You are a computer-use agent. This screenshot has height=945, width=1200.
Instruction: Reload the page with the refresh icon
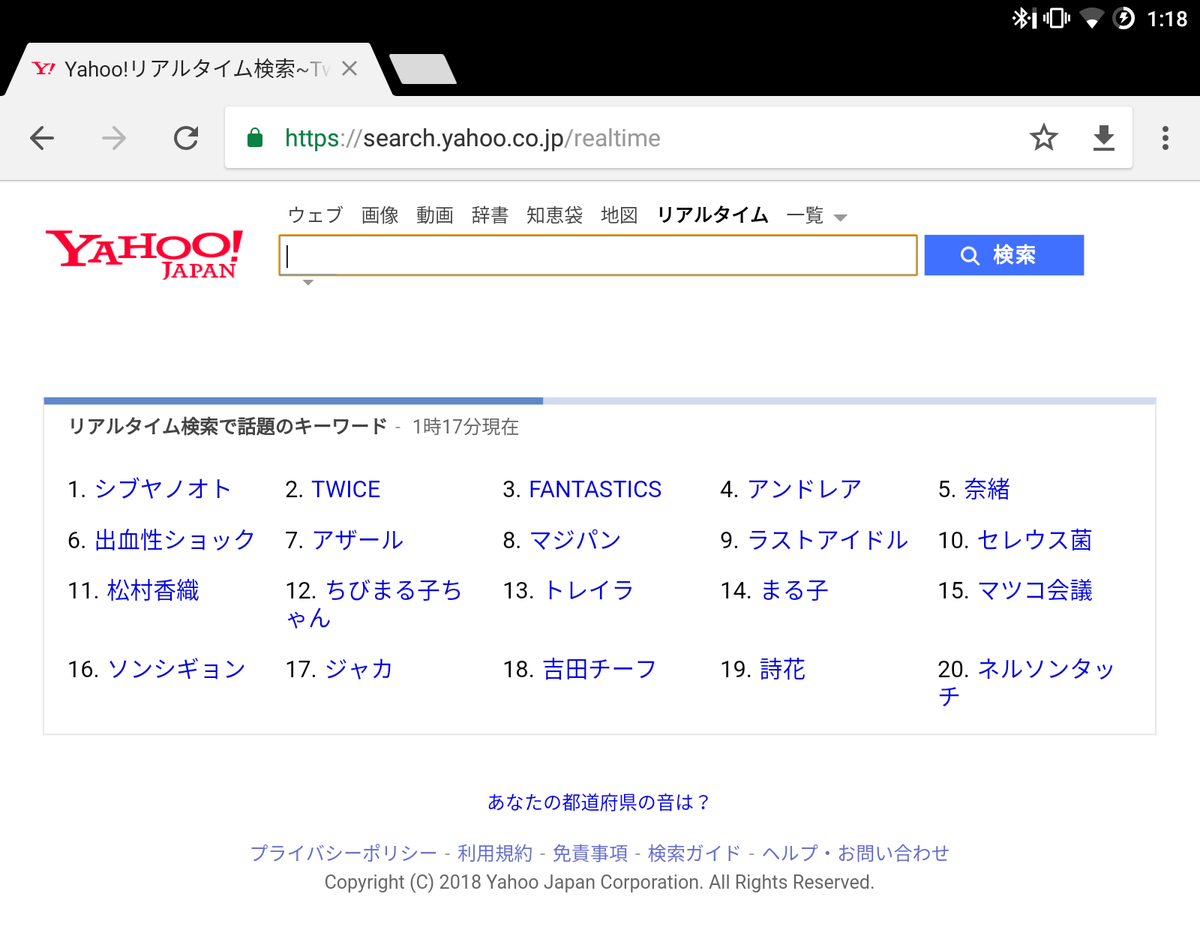pos(186,138)
